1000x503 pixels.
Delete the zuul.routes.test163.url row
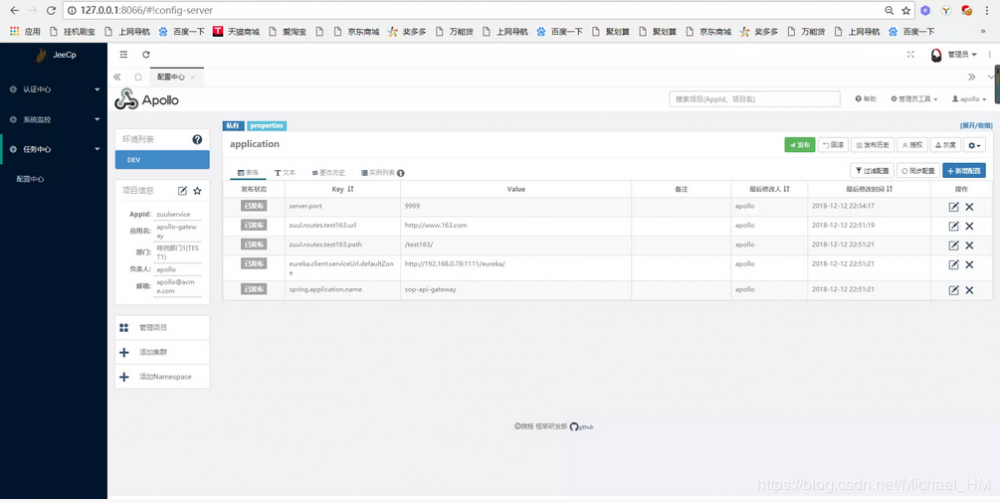click(969, 226)
